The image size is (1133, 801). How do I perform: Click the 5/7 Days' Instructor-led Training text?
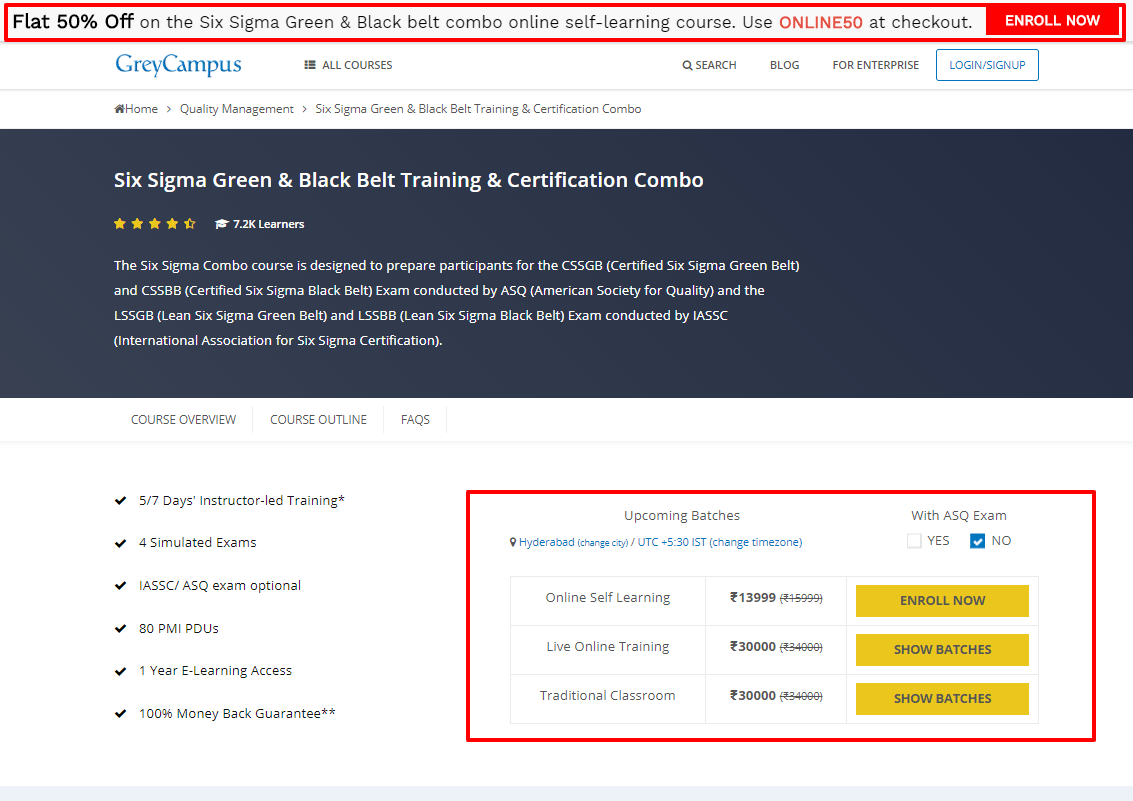point(242,501)
